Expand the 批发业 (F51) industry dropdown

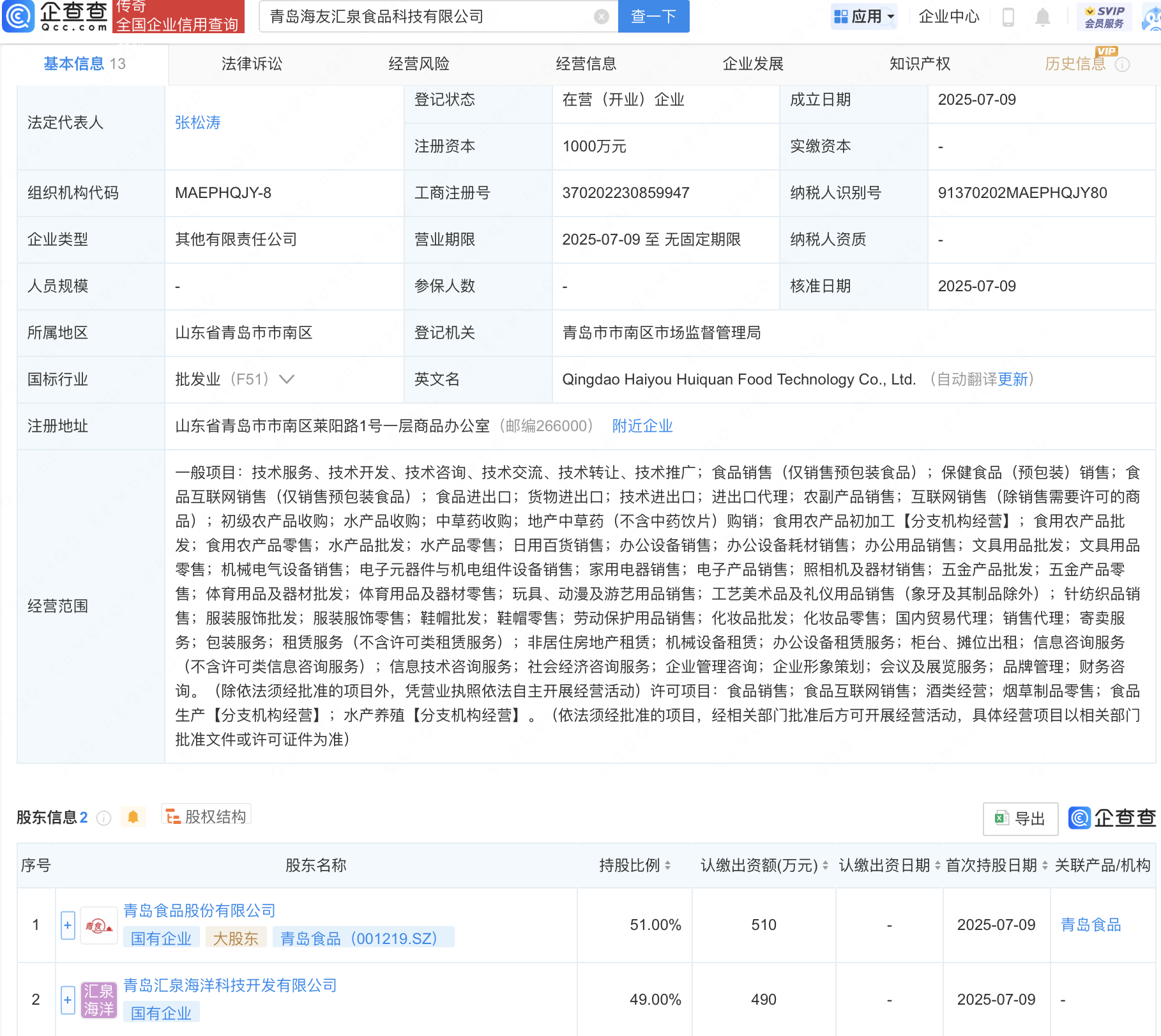[x=287, y=379]
